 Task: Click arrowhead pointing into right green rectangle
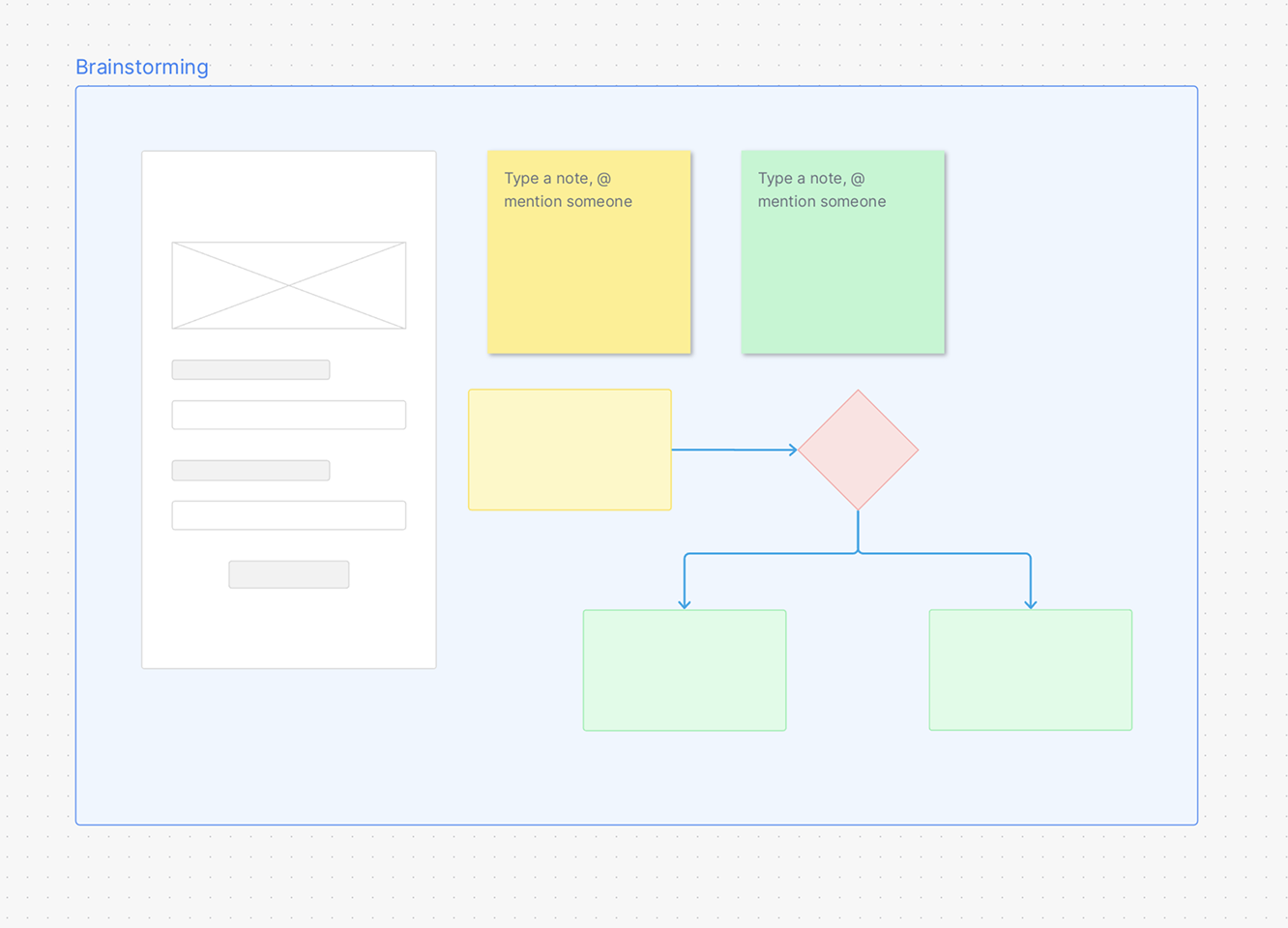pos(1031,603)
